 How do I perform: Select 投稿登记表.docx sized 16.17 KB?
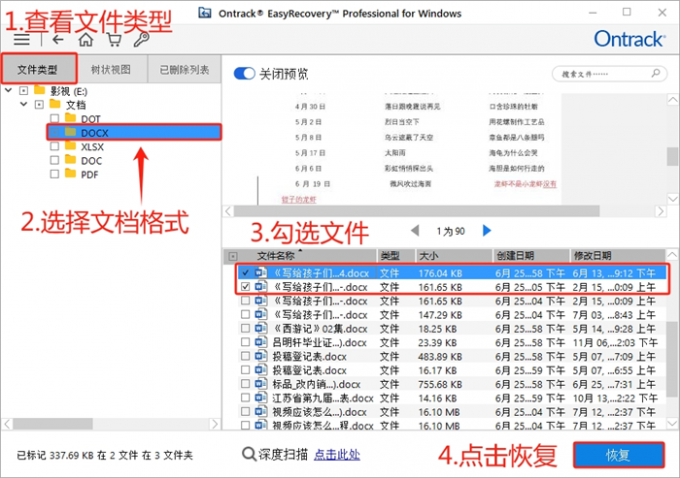tap(451, 370)
